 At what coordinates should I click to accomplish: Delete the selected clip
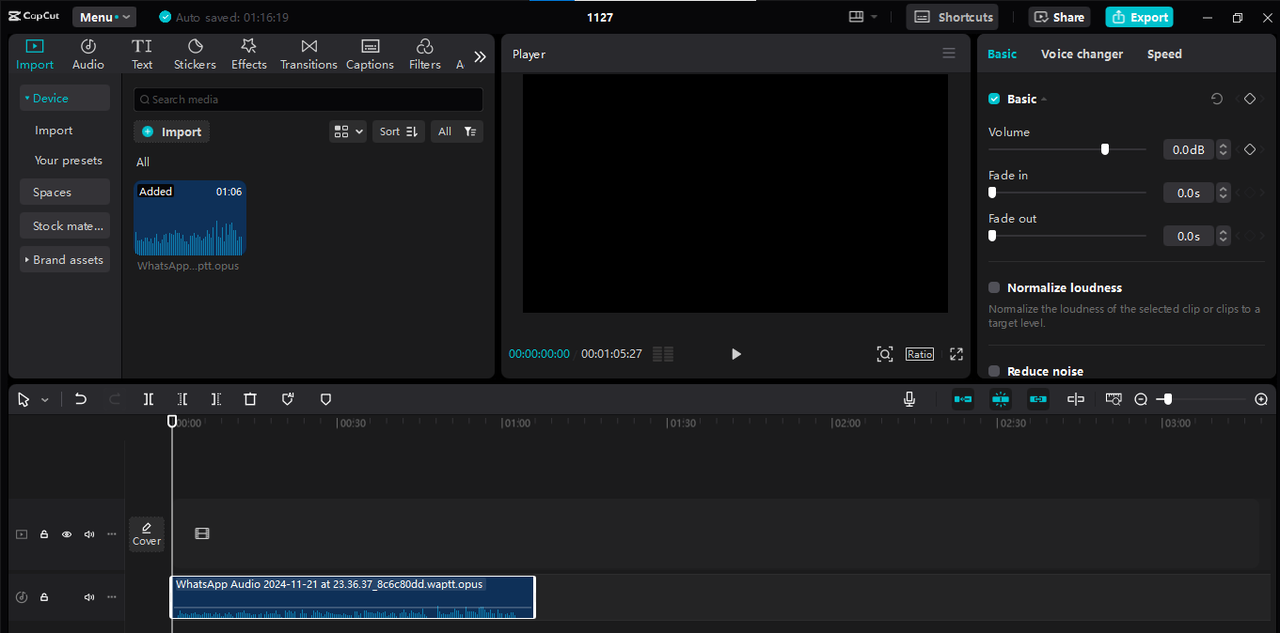[x=250, y=399]
